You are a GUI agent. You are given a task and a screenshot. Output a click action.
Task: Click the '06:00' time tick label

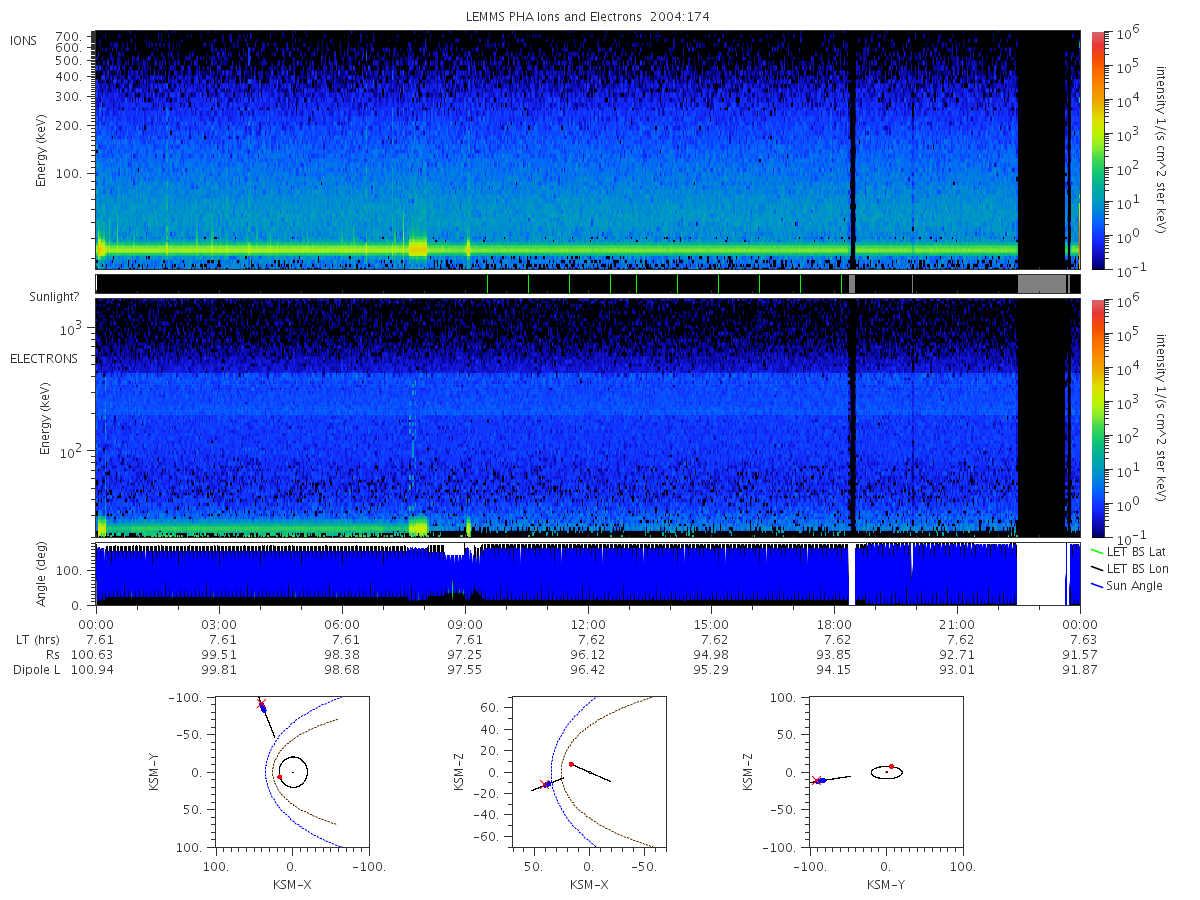[x=343, y=623]
